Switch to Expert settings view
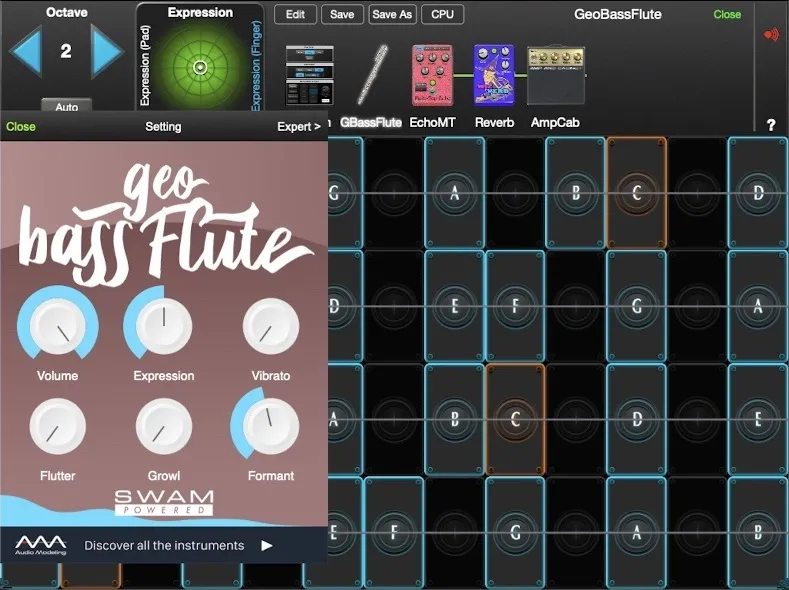The width and height of the screenshot is (789, 590). tap(299, 126)
